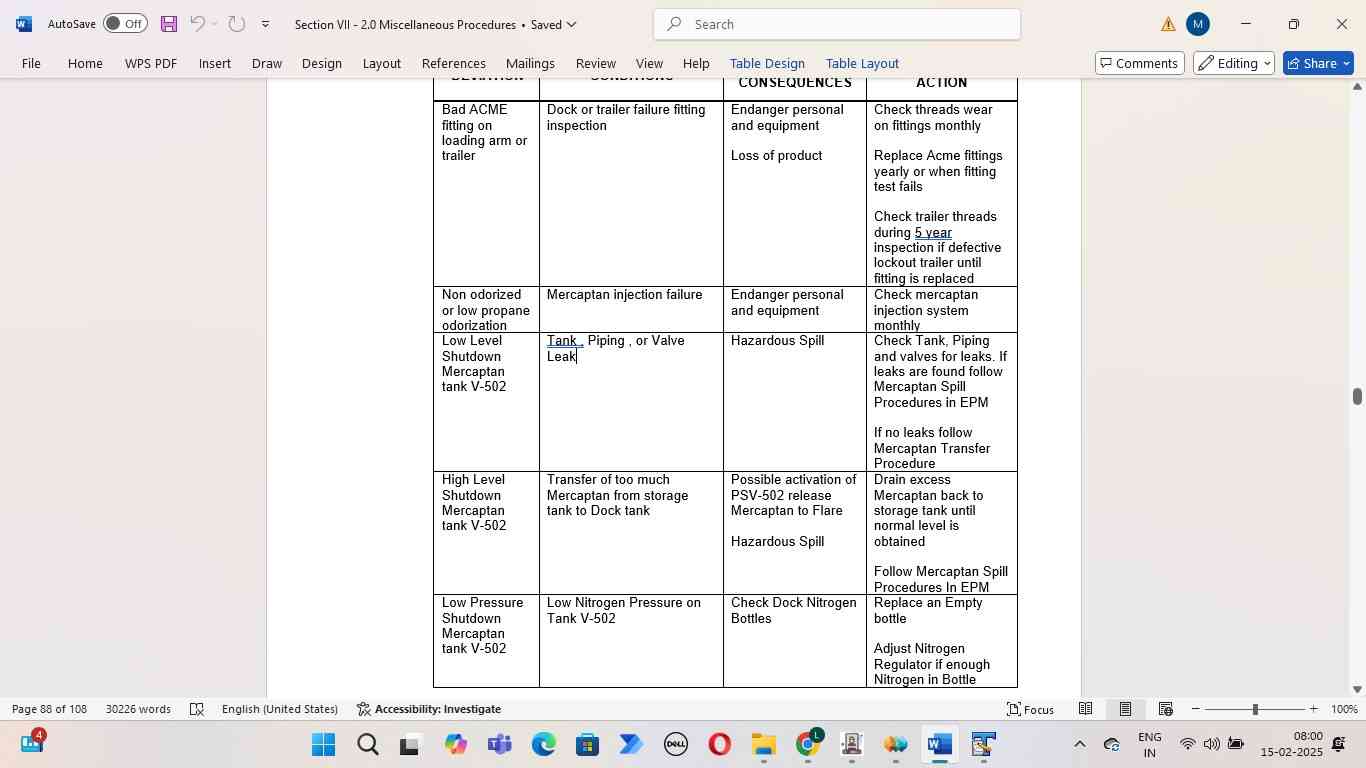Click taskbar search magnifier icon
1366x768 pixels.
click(367, 745)
